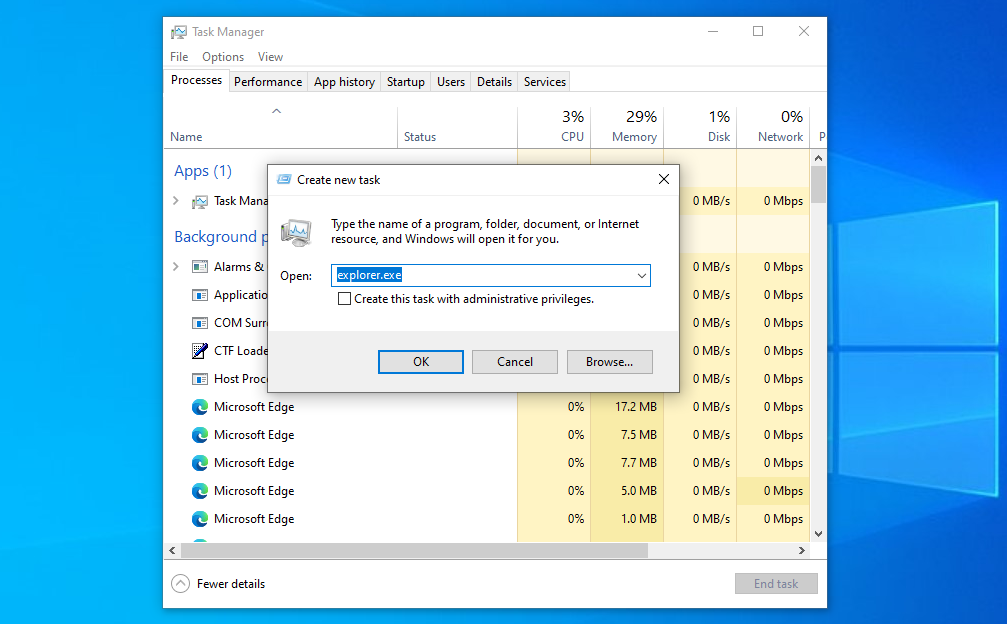The width and height of the screenshot is (1007, 624).
Task: Enable administrative privileges for the new task
Action: (344, 297)
